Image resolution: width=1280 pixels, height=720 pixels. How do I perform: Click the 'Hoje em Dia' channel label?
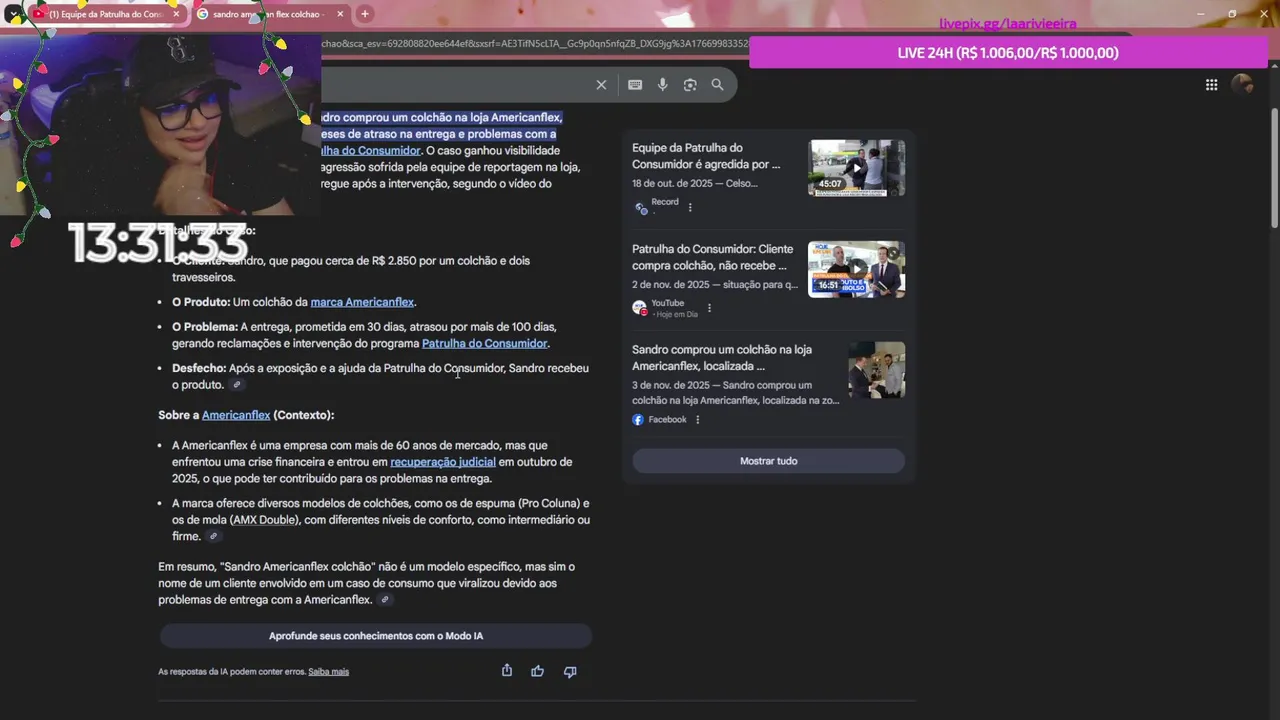pyautogui.click(x=677, y=315)
